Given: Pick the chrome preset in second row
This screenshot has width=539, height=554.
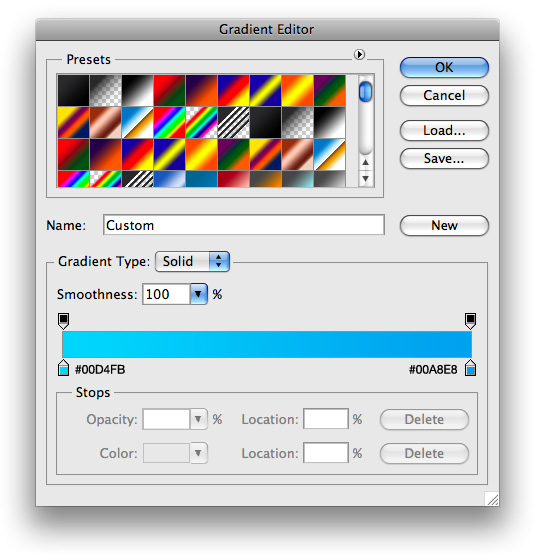Looking at the screenshot, I should pos(137,123).
